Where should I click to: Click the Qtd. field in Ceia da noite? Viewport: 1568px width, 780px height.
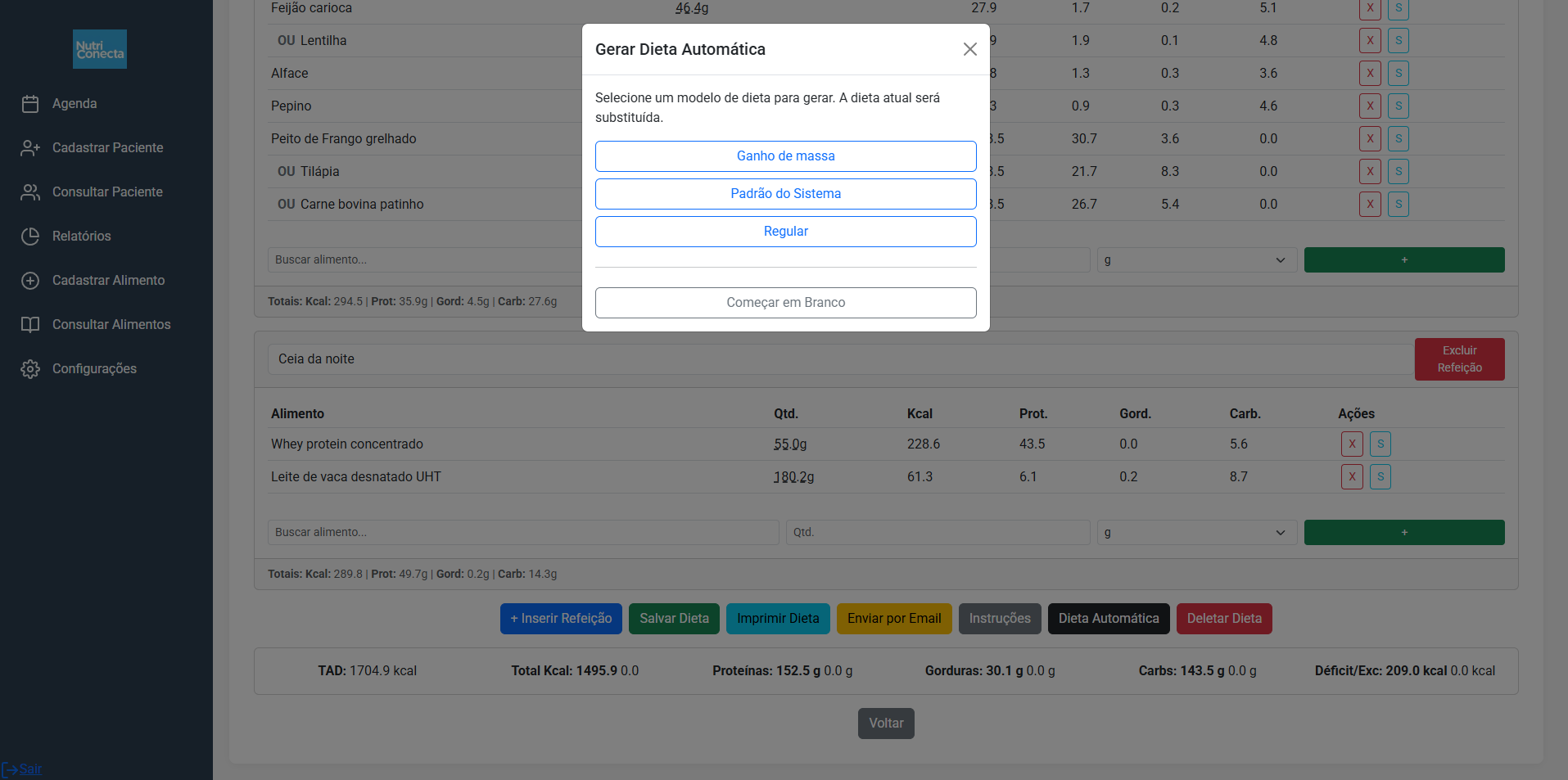coord(938,533)
